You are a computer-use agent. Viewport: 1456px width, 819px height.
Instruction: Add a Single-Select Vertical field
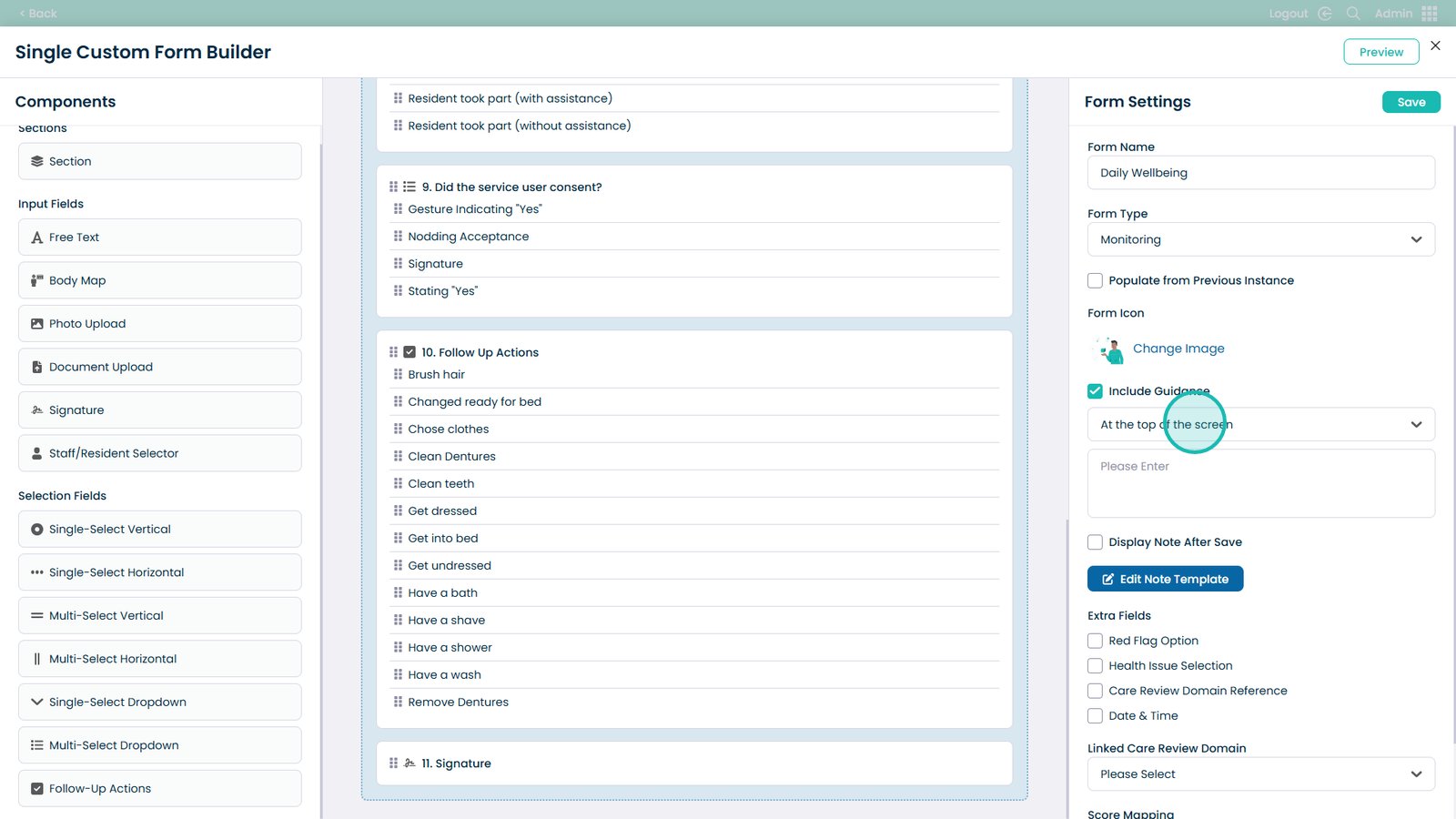[160, 530]
